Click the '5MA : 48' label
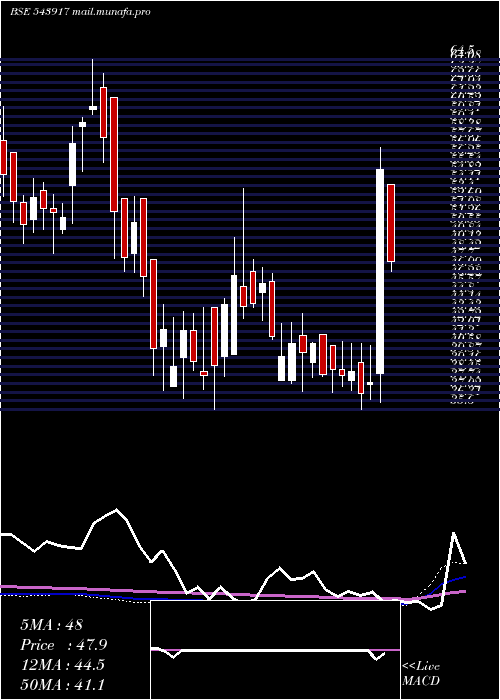This screenshot has height=700, width=500. tap(52, 625)
